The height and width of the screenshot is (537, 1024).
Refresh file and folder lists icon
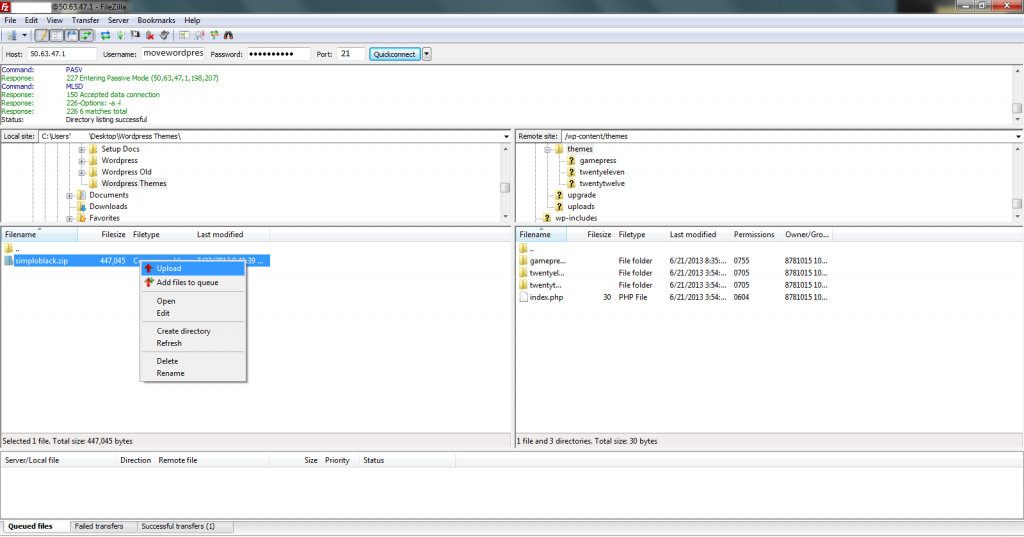[105, 35]
